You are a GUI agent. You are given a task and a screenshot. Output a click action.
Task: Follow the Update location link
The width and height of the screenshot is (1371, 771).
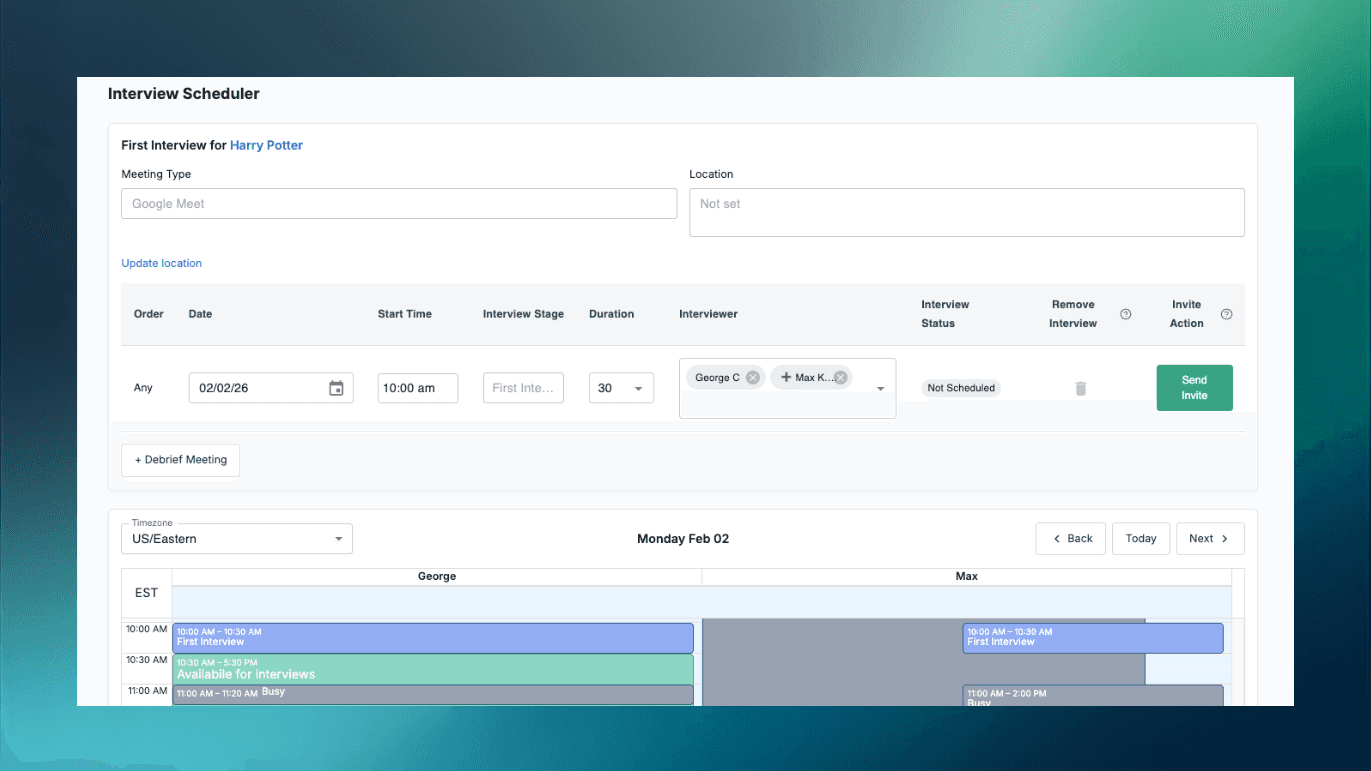162,263
